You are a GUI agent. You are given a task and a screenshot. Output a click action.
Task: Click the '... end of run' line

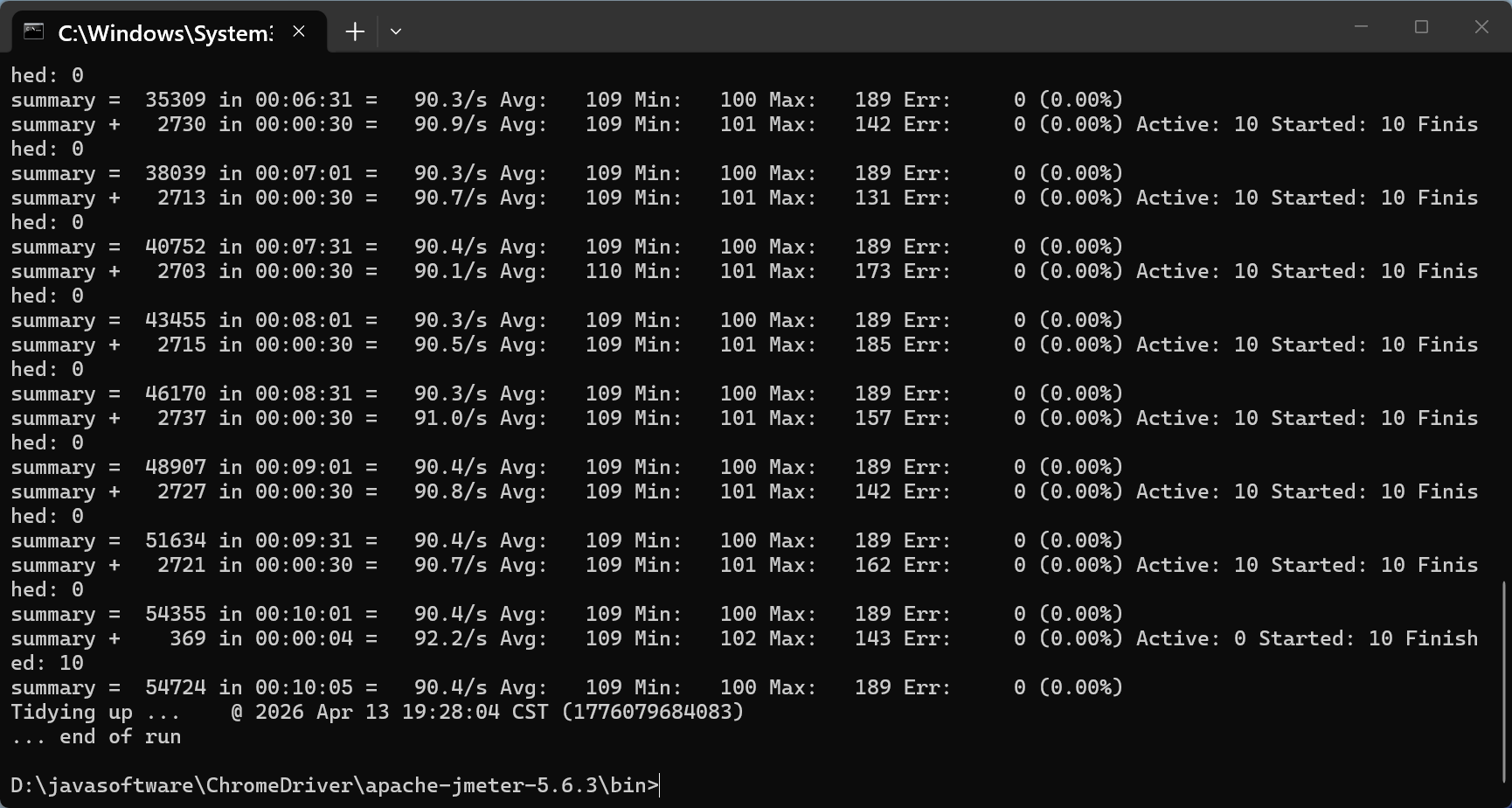tap(96, 736)
